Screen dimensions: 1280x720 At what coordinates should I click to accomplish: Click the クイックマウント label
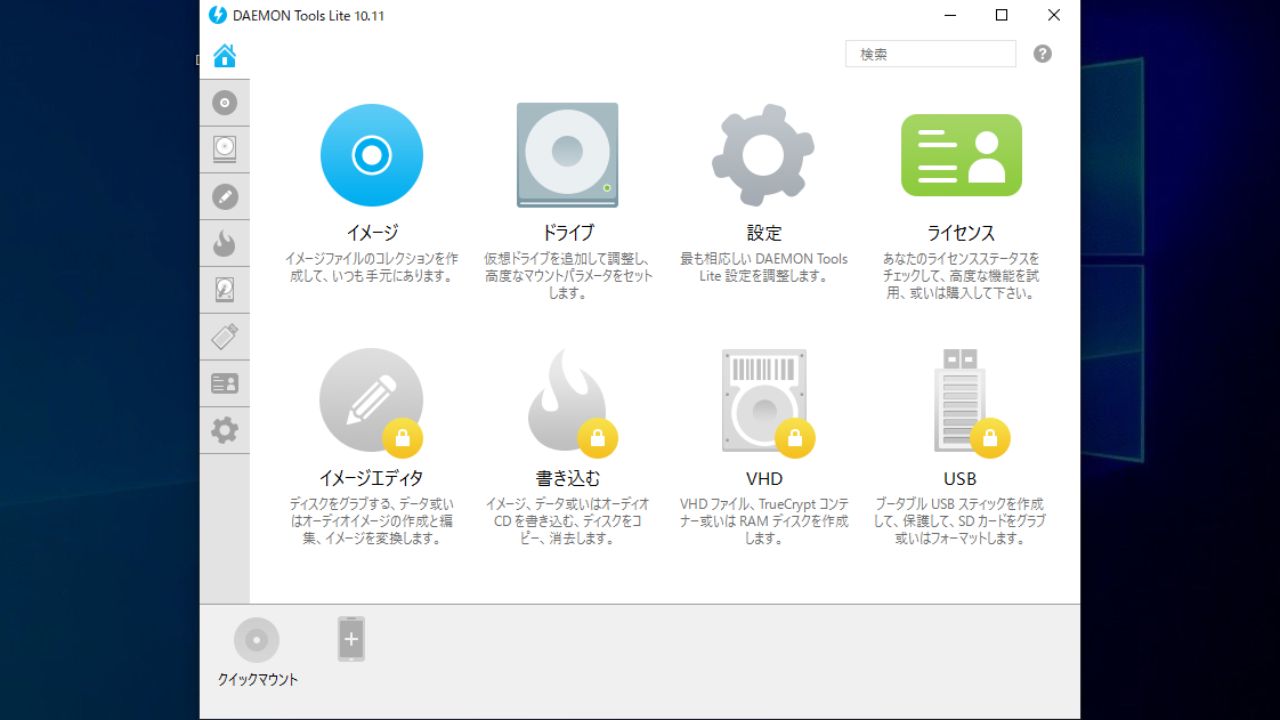[258, 680]
